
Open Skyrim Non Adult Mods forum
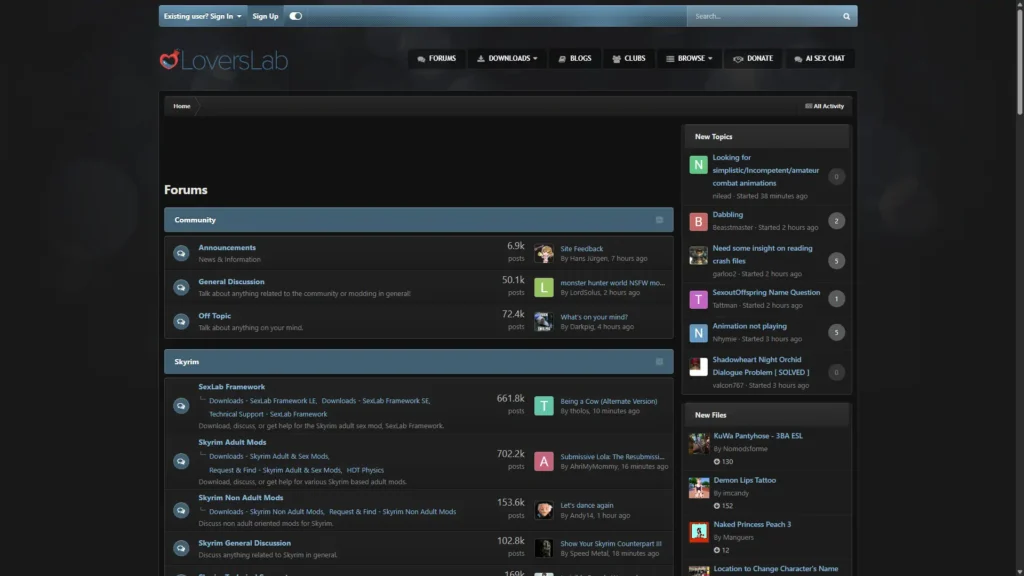(241, 498)
